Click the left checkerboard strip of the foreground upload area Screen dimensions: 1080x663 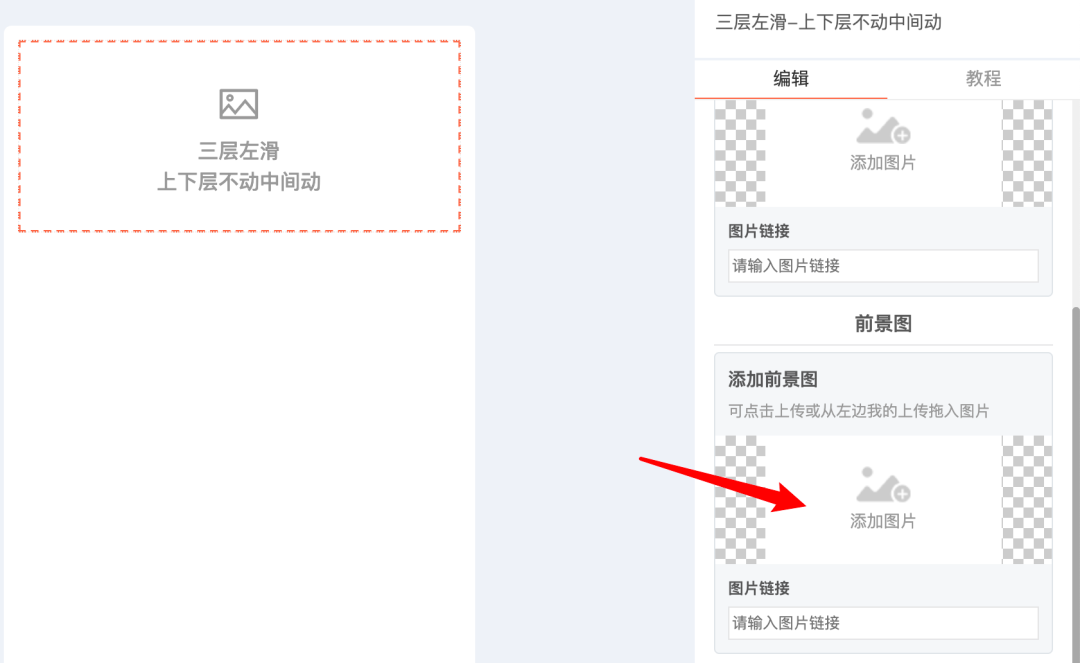point(740,499)
